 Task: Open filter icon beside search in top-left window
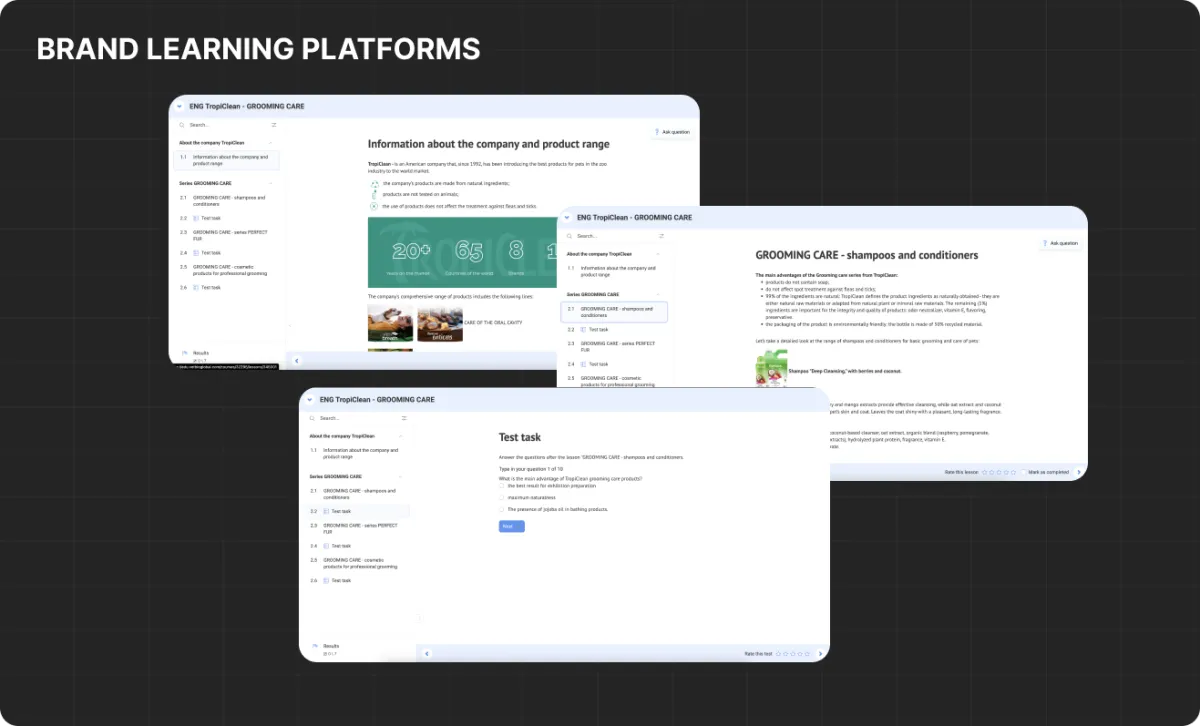[x=274, y=125]
